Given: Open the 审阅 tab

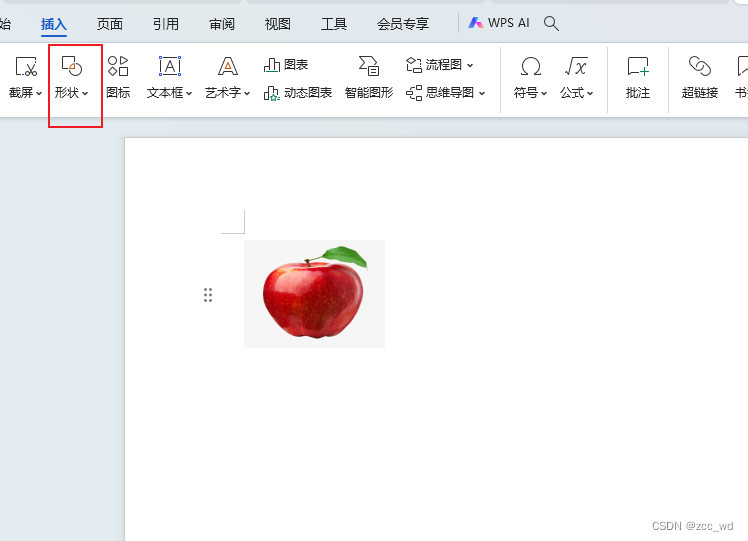Looking at the screenshot, I should click(222, 24).
